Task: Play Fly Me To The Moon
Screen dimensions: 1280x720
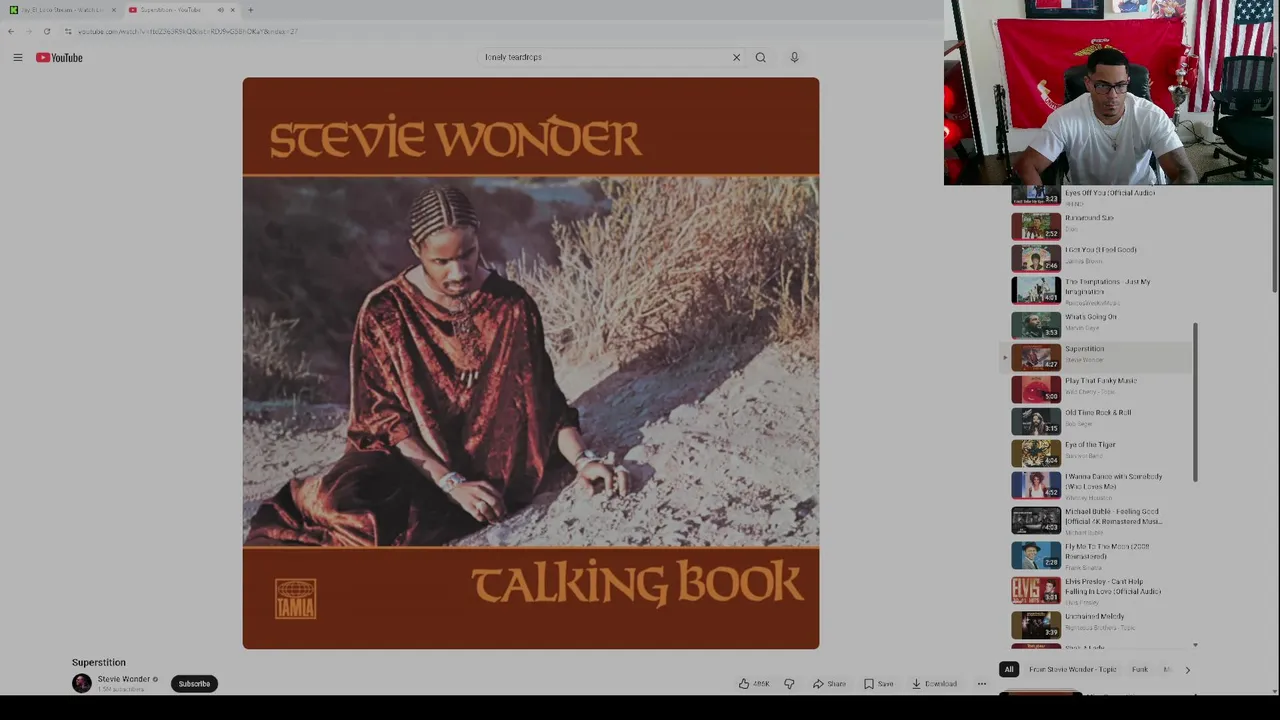Action: [x=1098, y=556]
